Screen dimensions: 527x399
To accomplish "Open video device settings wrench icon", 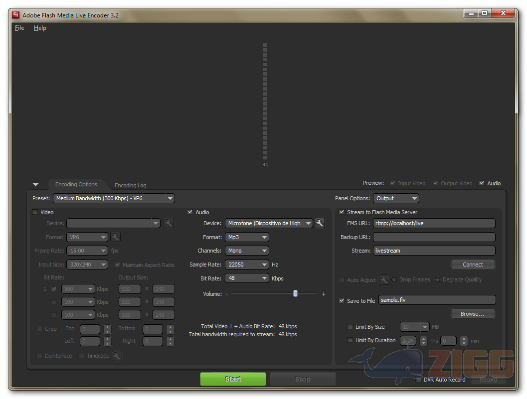I will 168,223.
